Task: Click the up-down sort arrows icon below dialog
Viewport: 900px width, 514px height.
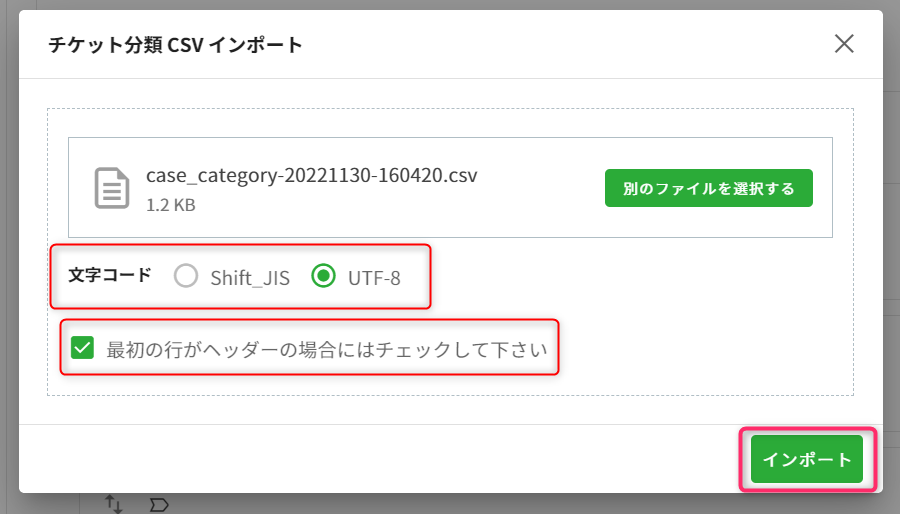Action: pos(114,504)
